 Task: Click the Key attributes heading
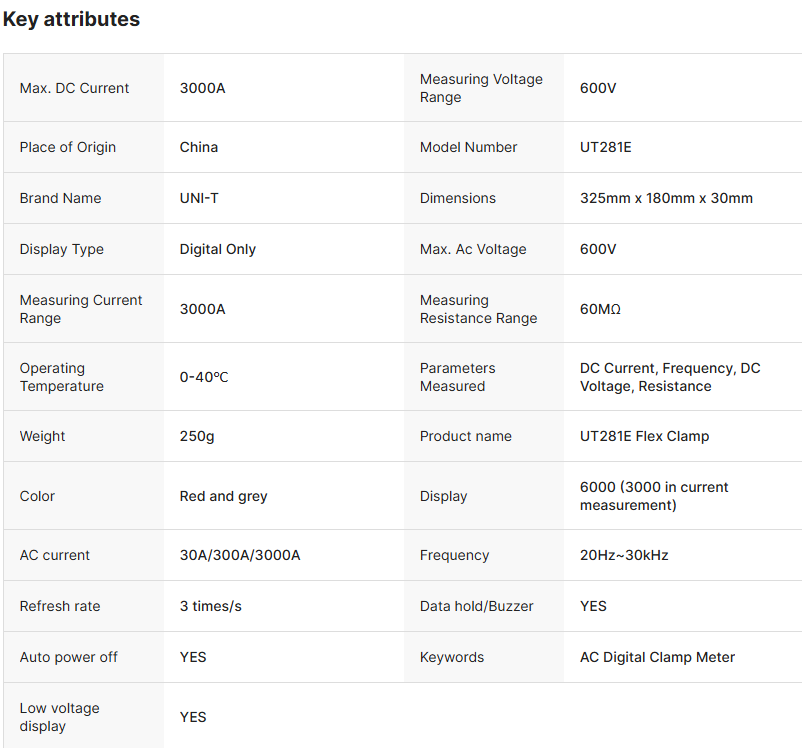[71, 19]
